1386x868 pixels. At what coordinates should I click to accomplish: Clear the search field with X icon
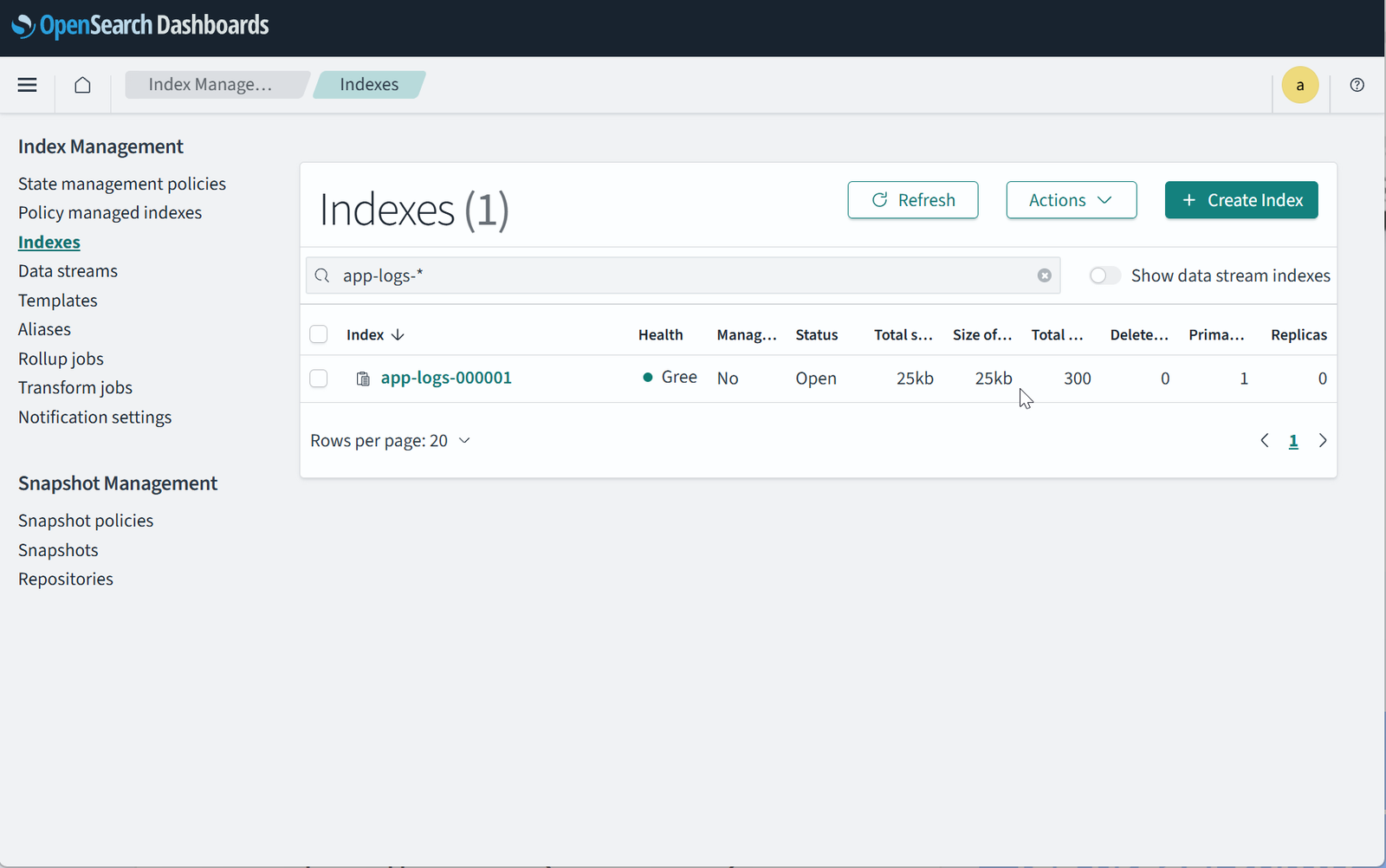coord(1044,275)
